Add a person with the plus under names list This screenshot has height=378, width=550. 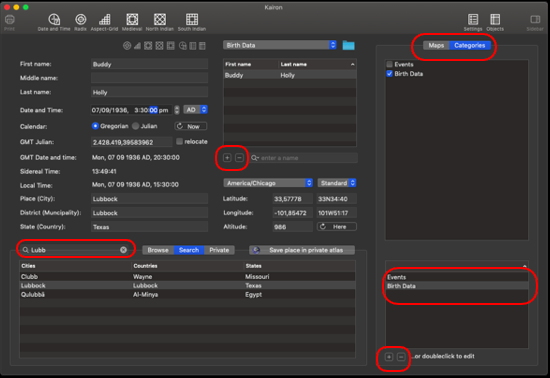pyautogui.click(x=227, y=158)
